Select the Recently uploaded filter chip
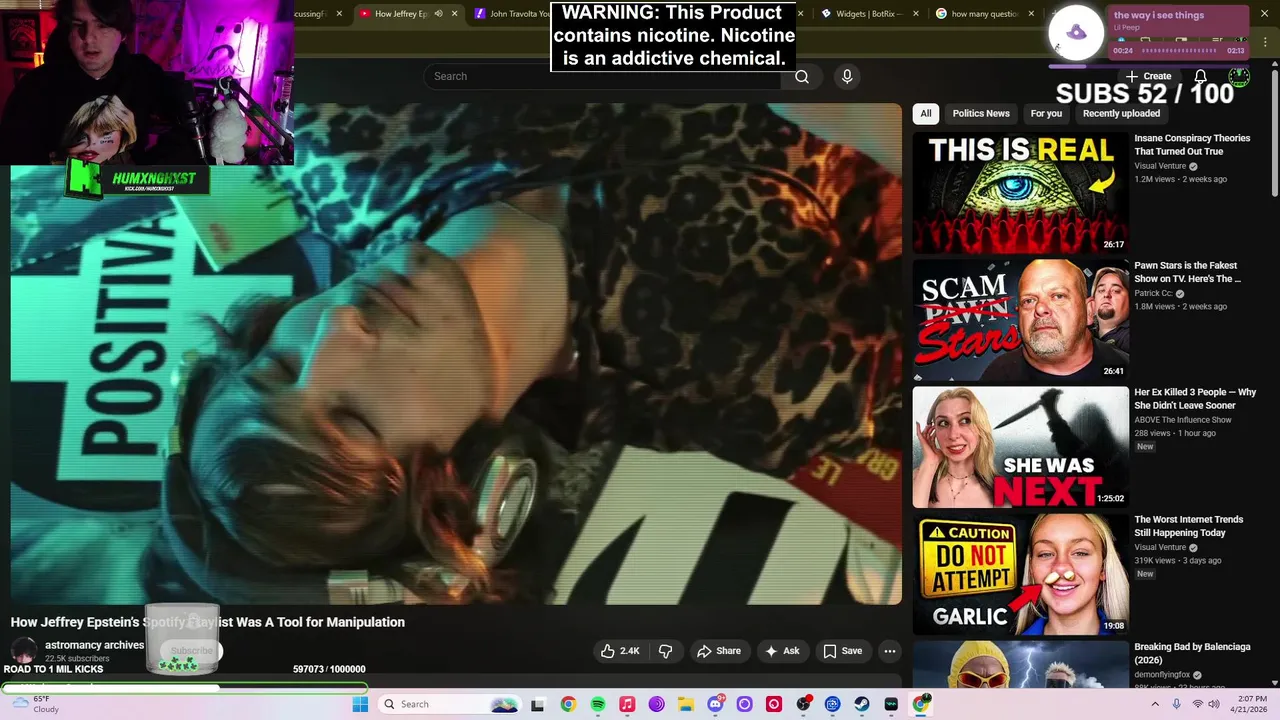Viewport: 1280px width, 720px height. tap(1121, 113)
